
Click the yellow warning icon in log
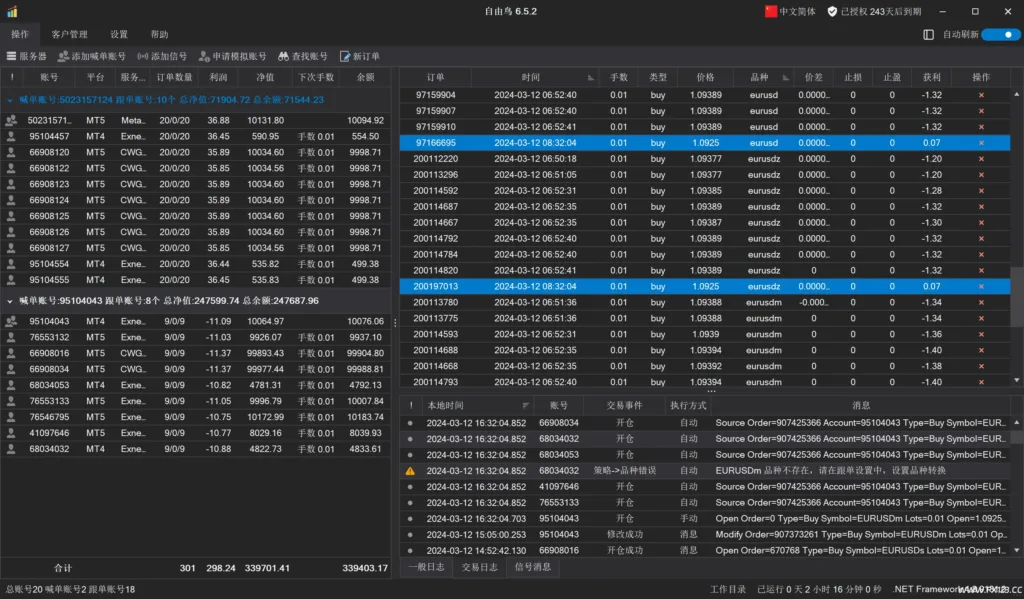click(x=410, y=470)
